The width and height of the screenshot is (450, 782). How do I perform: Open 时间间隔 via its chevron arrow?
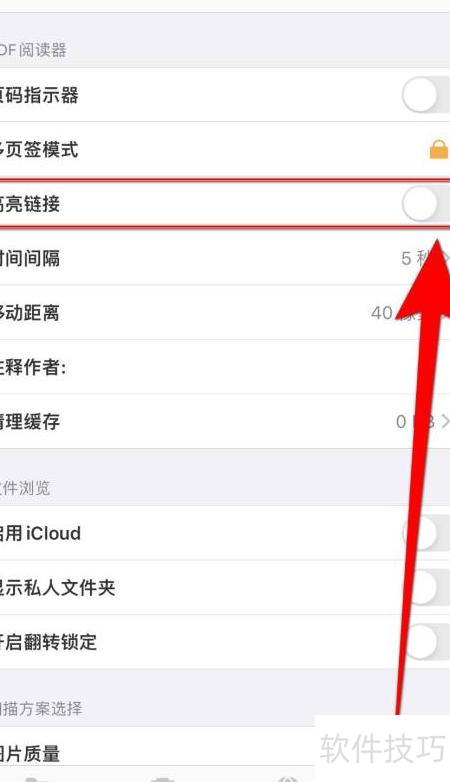(445, 257)
